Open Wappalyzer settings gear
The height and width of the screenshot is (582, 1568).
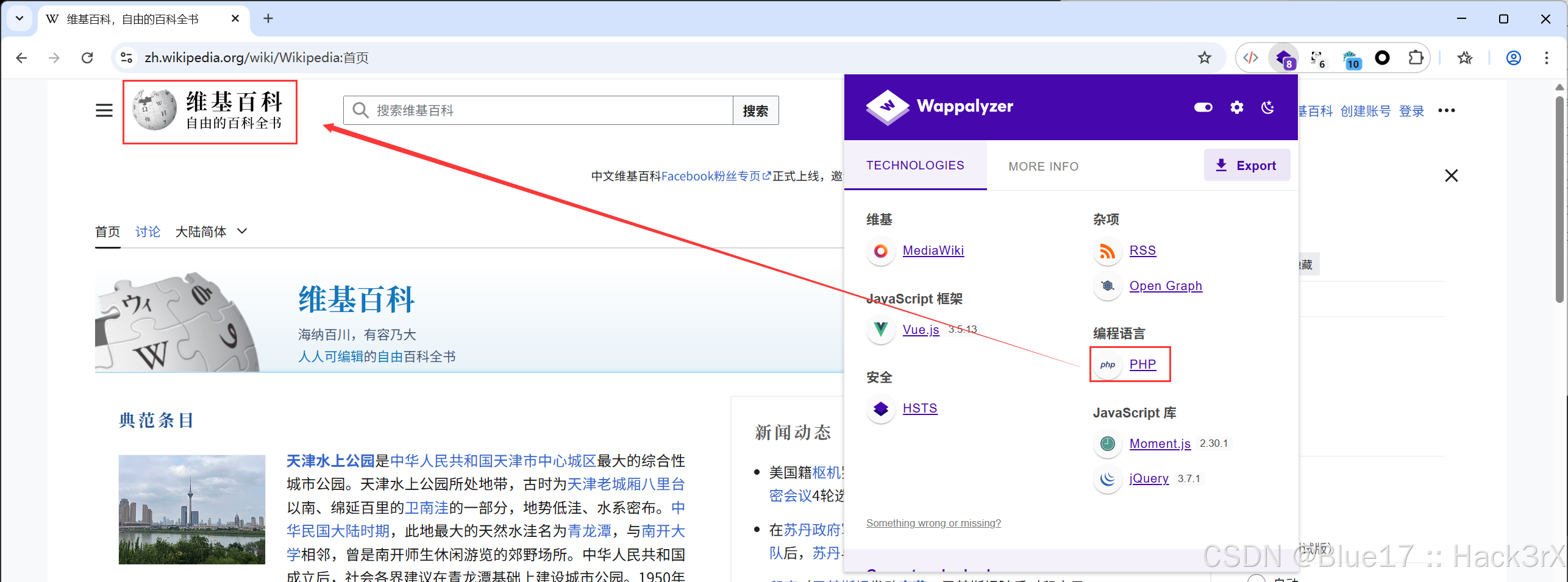[x=1236, y=107]
